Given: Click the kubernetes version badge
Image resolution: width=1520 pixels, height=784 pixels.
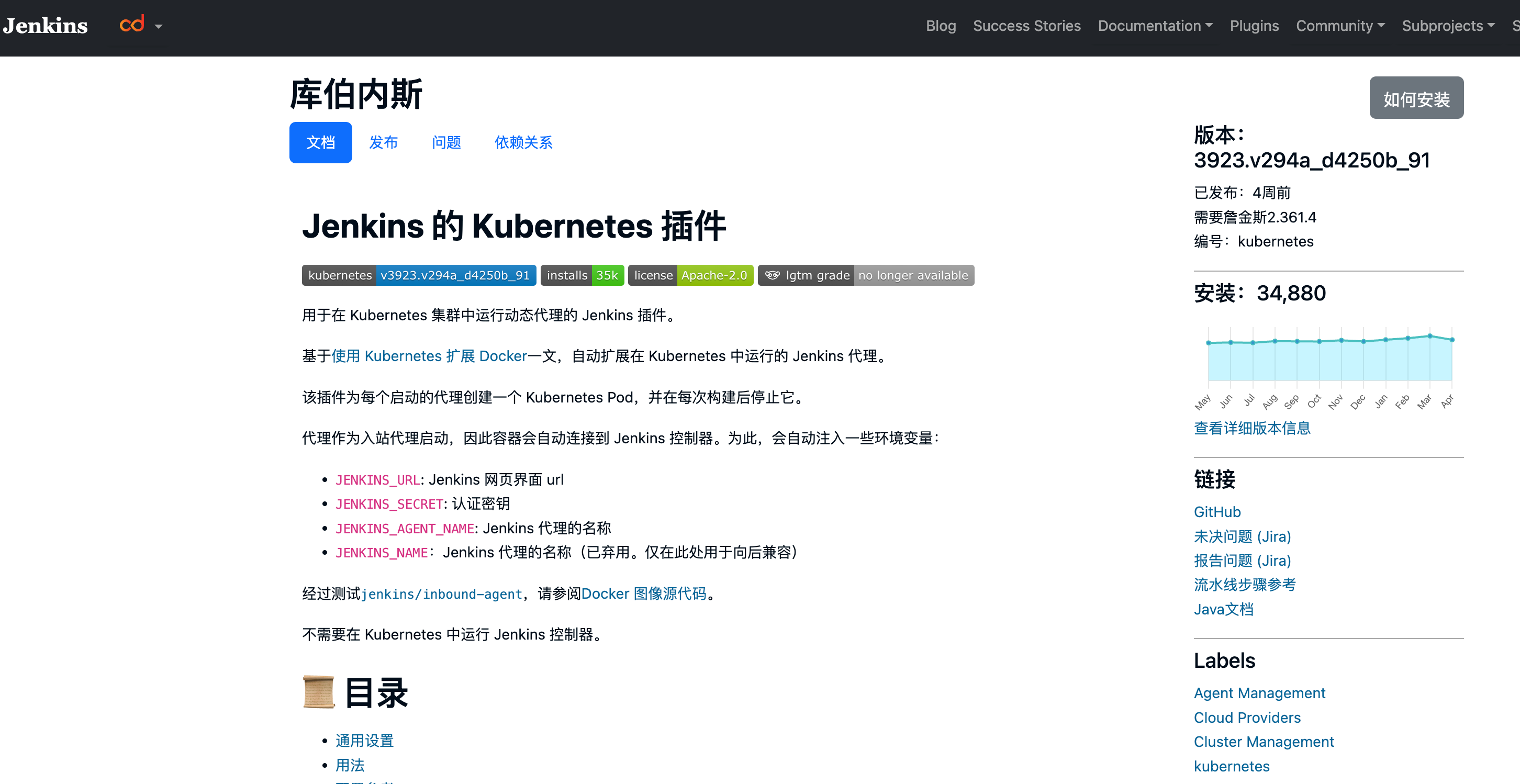Looking at the screenshot, I should tap(418, 275).
